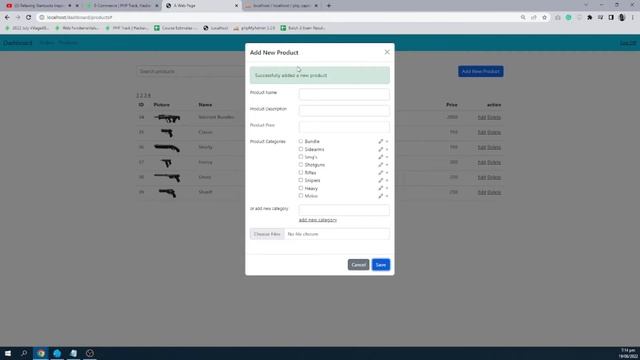Click the Choose Files button
The image size is (640, 360).
(x=267, y=234)
